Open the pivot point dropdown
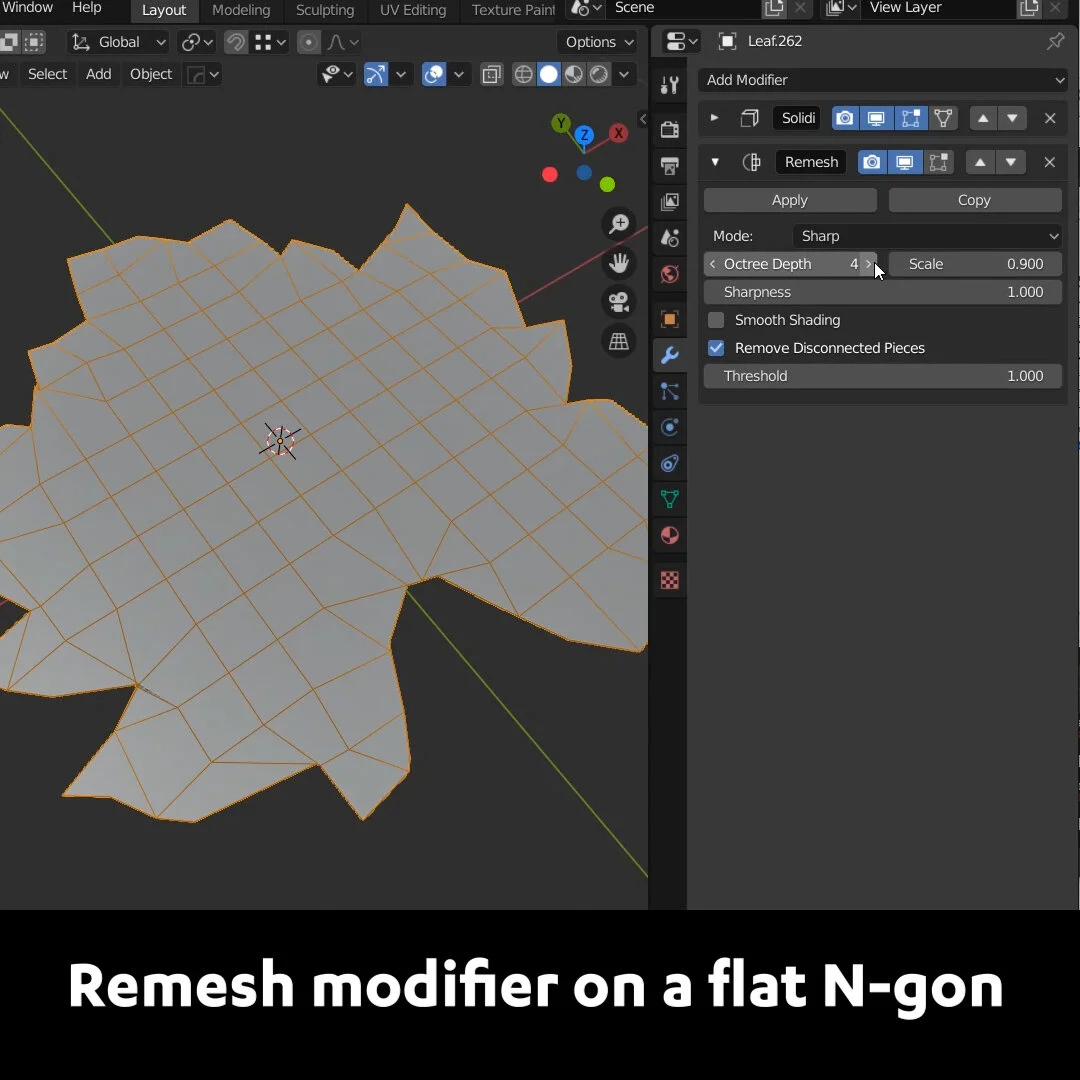 point(196,42)
